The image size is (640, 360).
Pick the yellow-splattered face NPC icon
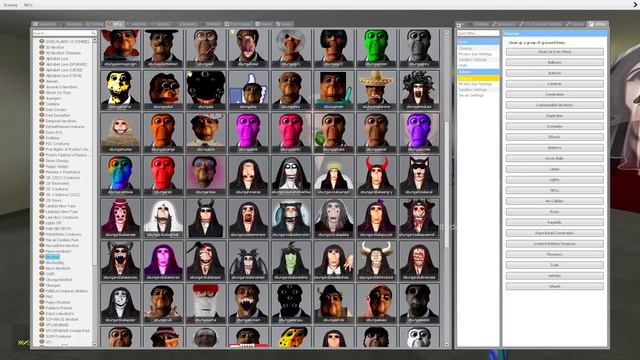120,90
